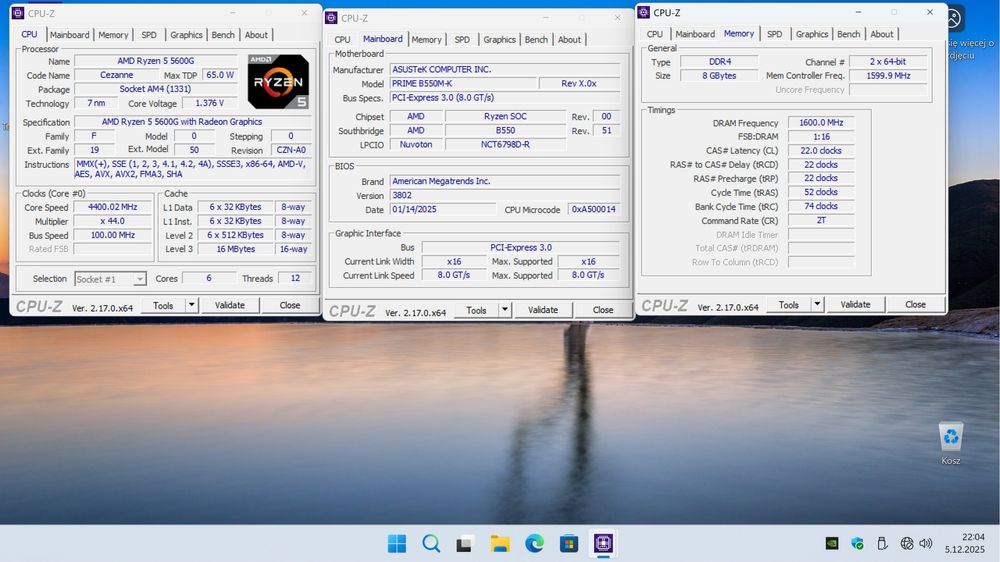Open volume speaker tray icon
This screenshot has width=1000, height=562.
pos(926,544)
